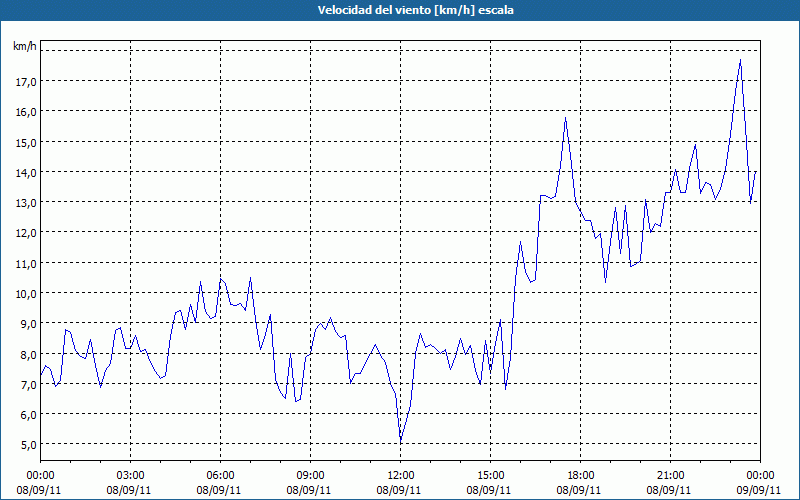Click the '09/09/11' date label

pos(759,490)
